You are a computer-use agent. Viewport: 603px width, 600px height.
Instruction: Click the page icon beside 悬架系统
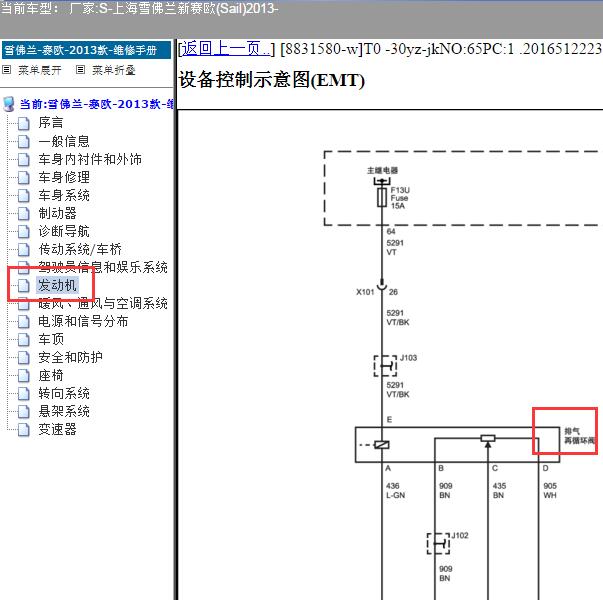(23, 412)
